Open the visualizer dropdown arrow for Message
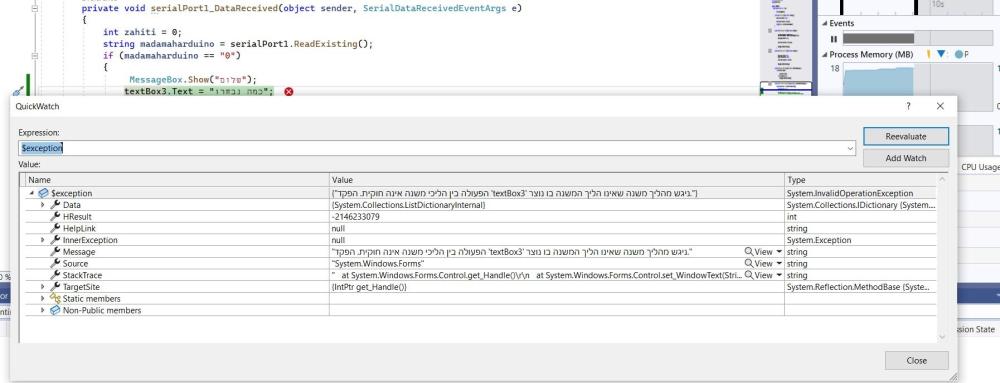The height and width of the screenshot is (383, 1000). [779, 252]
